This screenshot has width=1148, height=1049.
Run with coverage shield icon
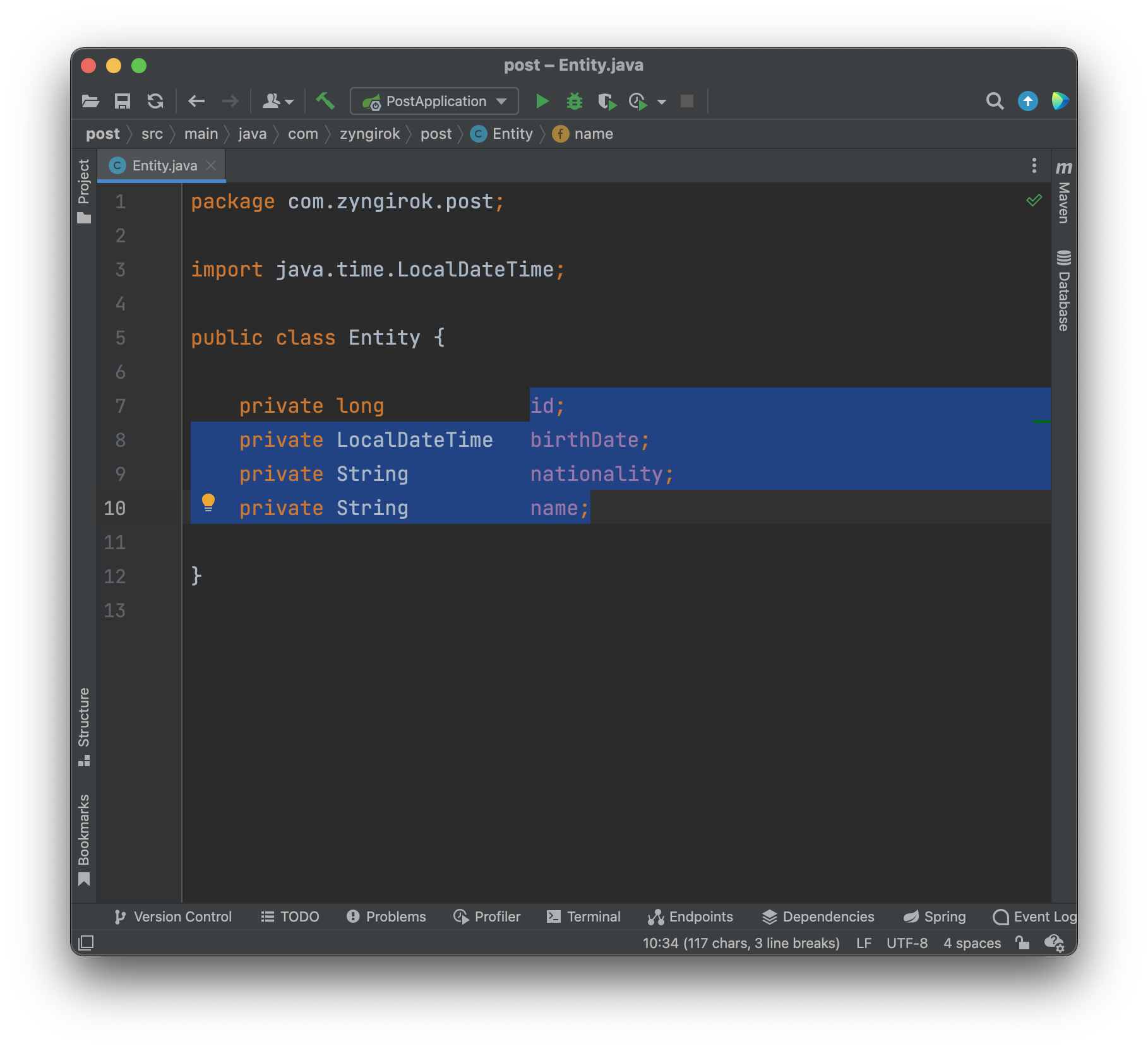point(607,101)
